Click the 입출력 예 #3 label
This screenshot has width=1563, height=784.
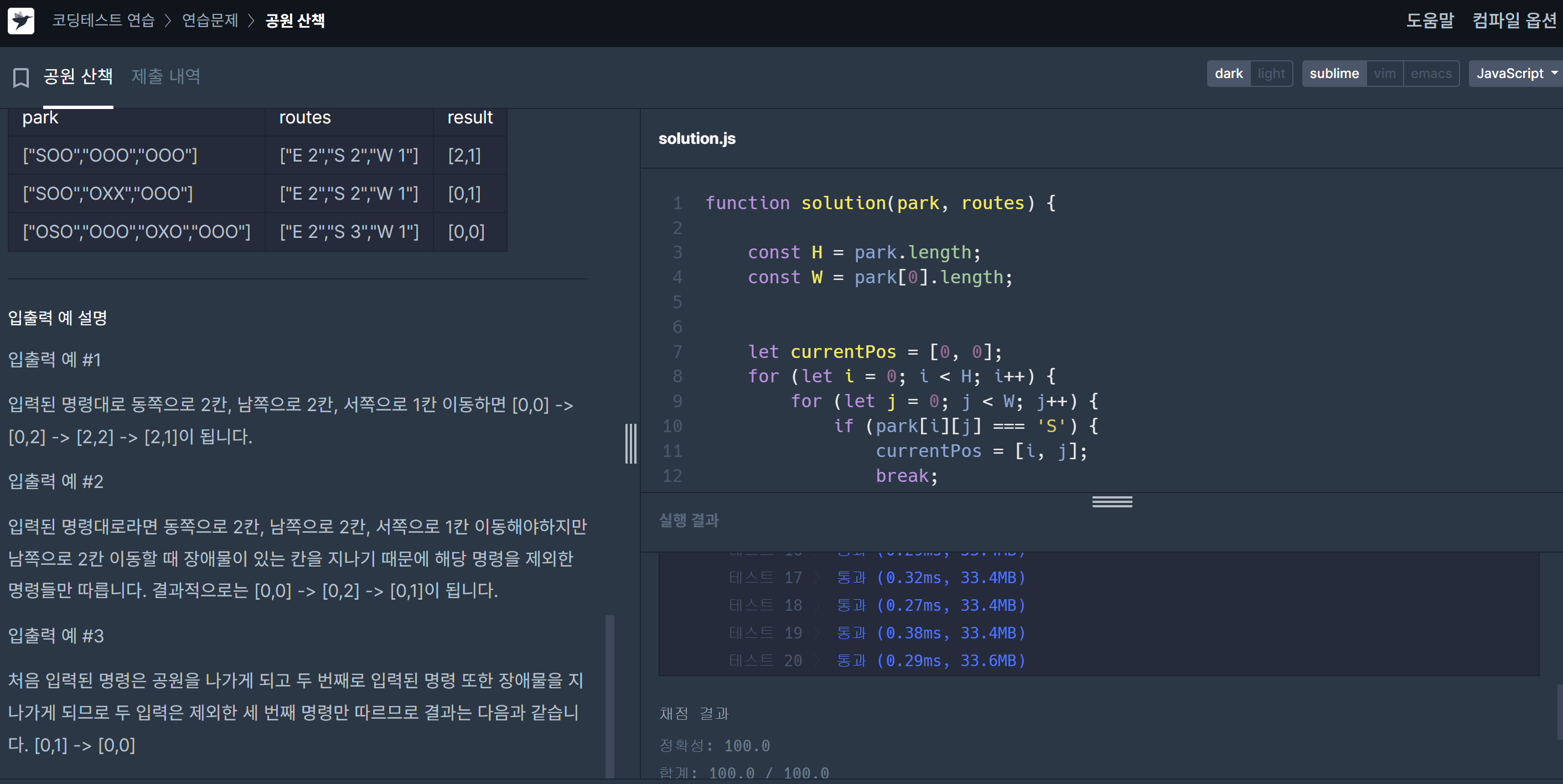coord(55,636)
